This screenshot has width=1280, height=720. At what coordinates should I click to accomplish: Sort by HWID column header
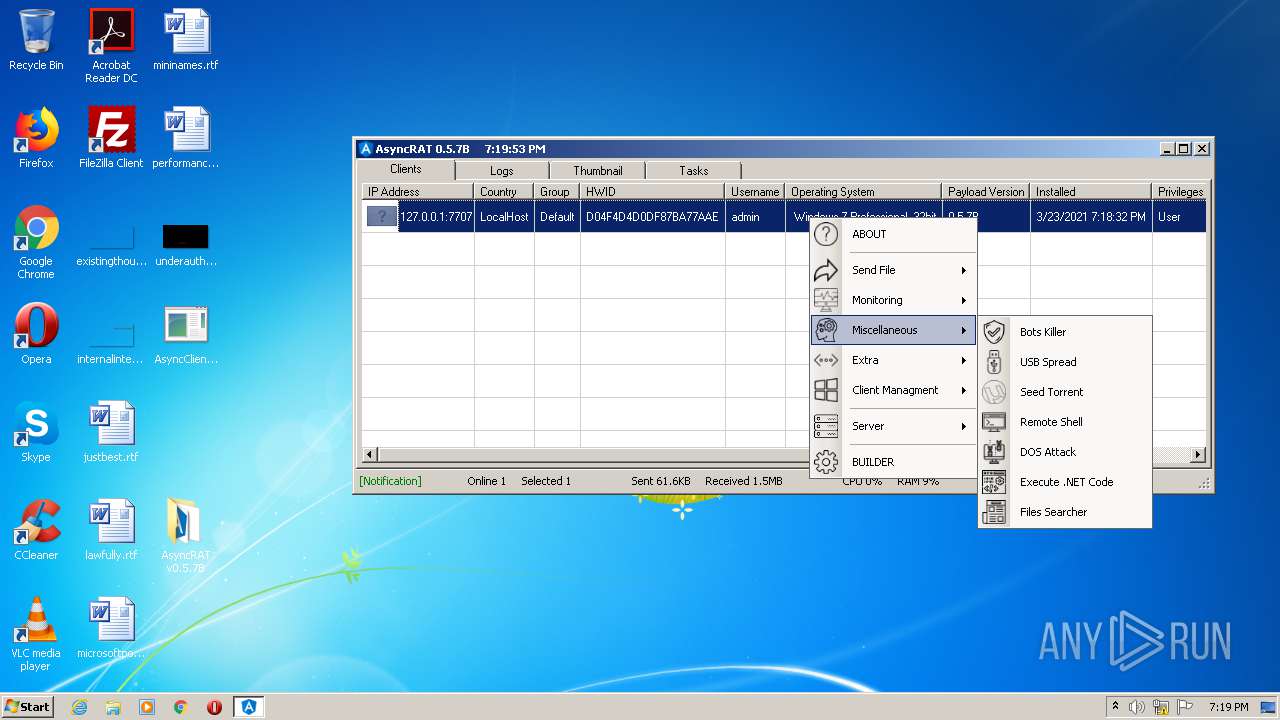pyautogui.click(x=652, y=191)
